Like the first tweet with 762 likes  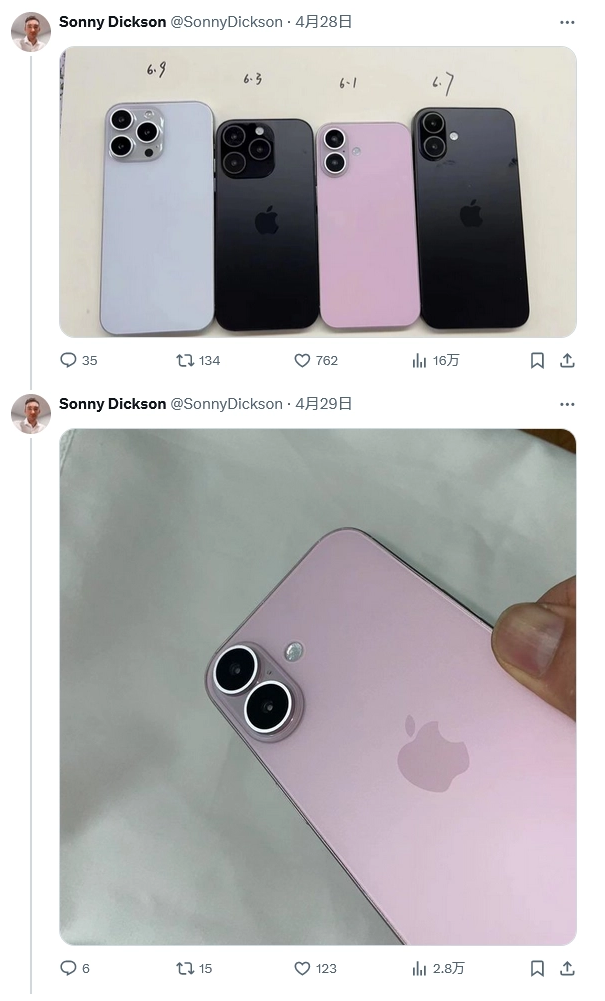tap(301, 360)
